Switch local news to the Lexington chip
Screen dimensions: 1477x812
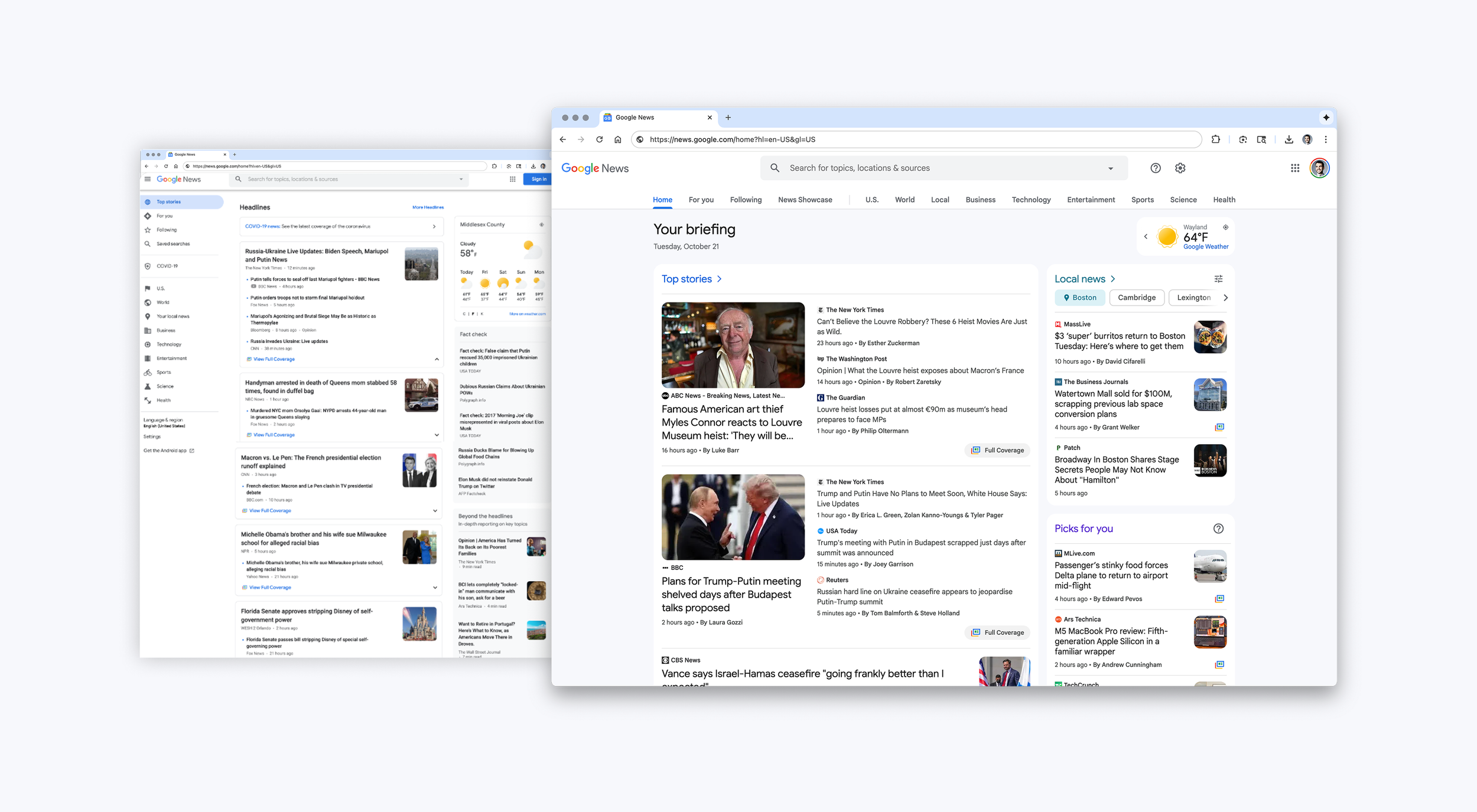(1193, 298)
